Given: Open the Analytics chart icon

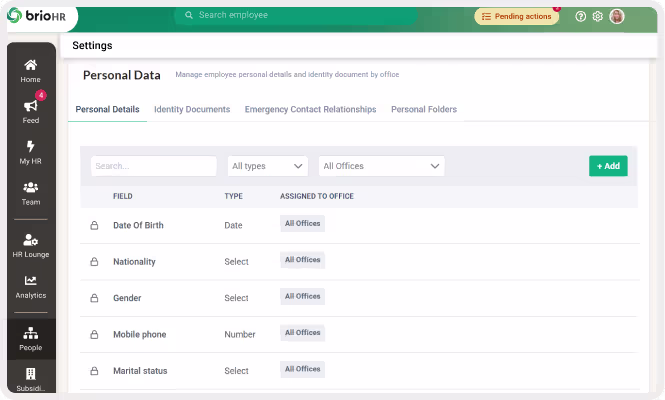Looking at the screenshot, I should coord(30,282).
